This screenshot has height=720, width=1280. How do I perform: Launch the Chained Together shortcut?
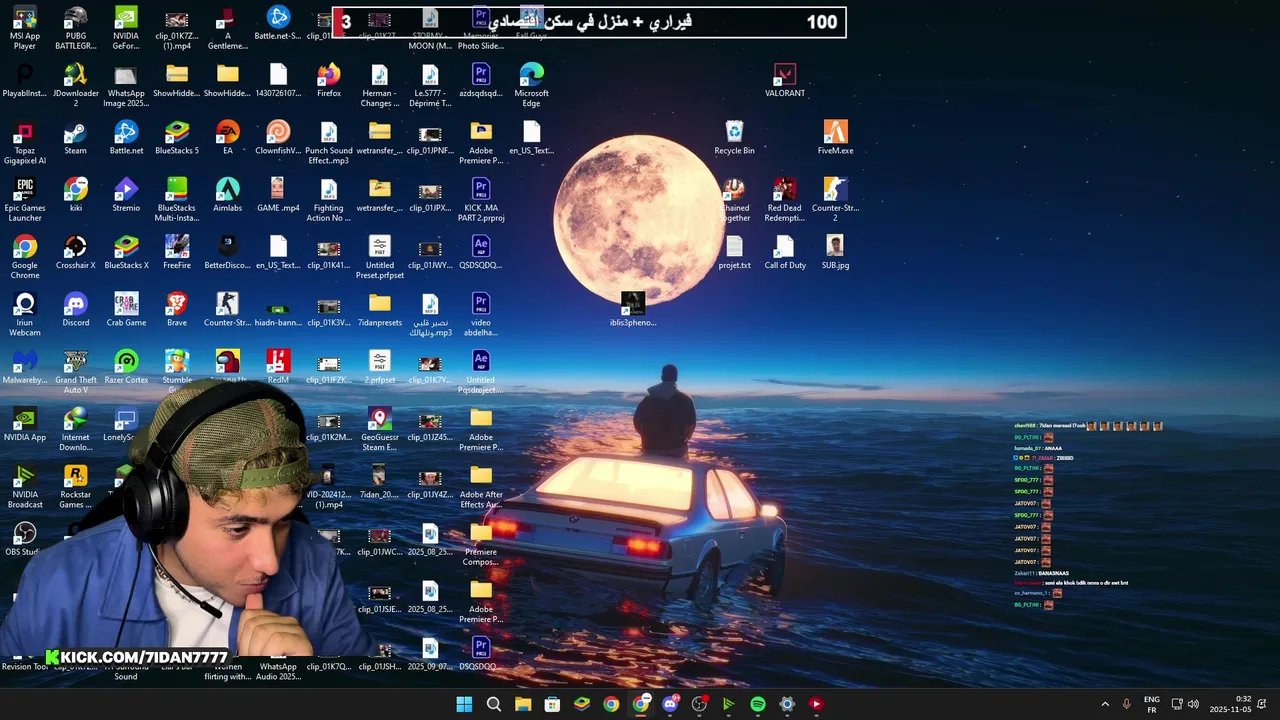pos(734,200)
